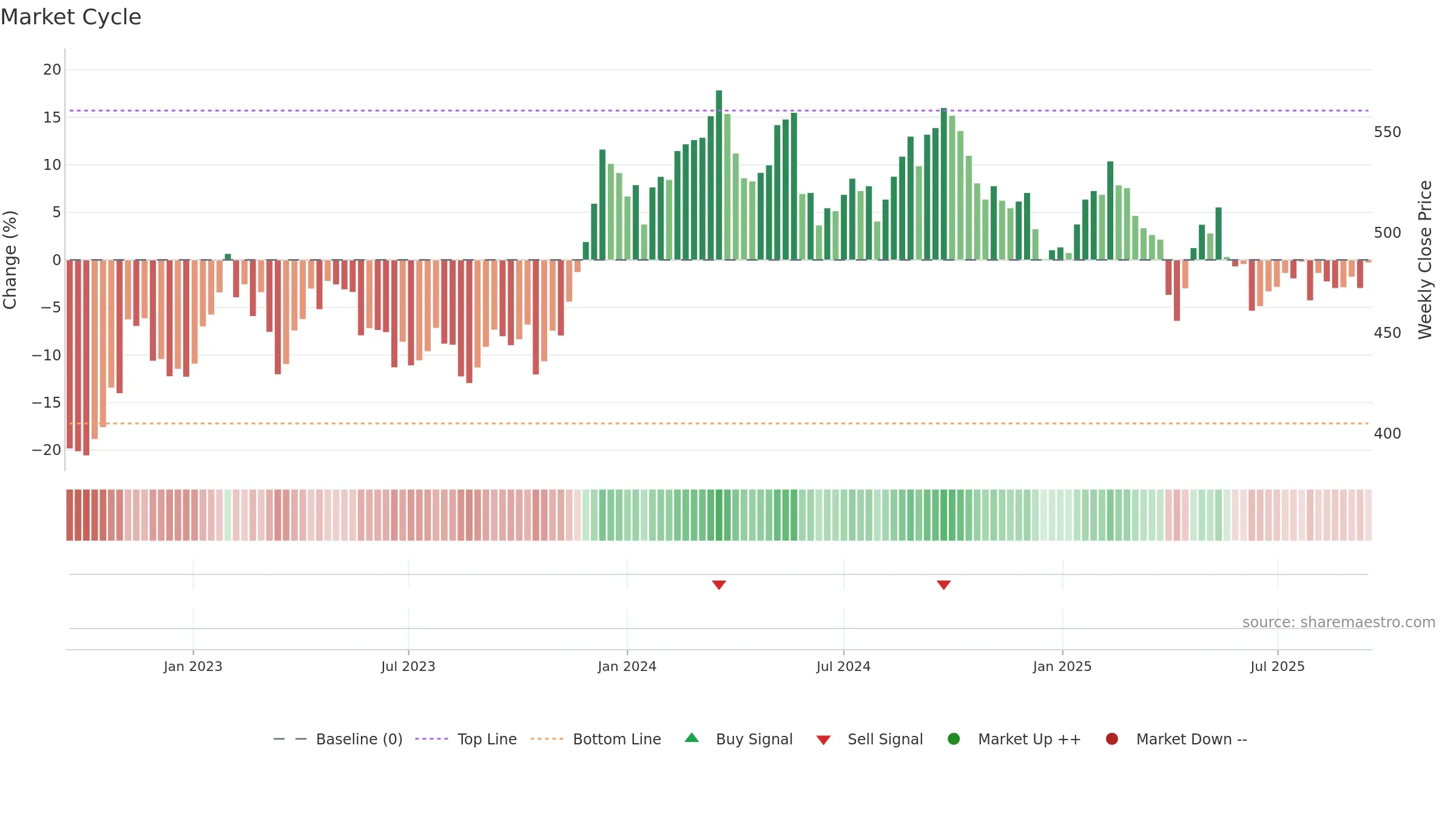Toggle the Market Down -- legend entry
1456x819 pixels.
click(x=1176, y=739)
